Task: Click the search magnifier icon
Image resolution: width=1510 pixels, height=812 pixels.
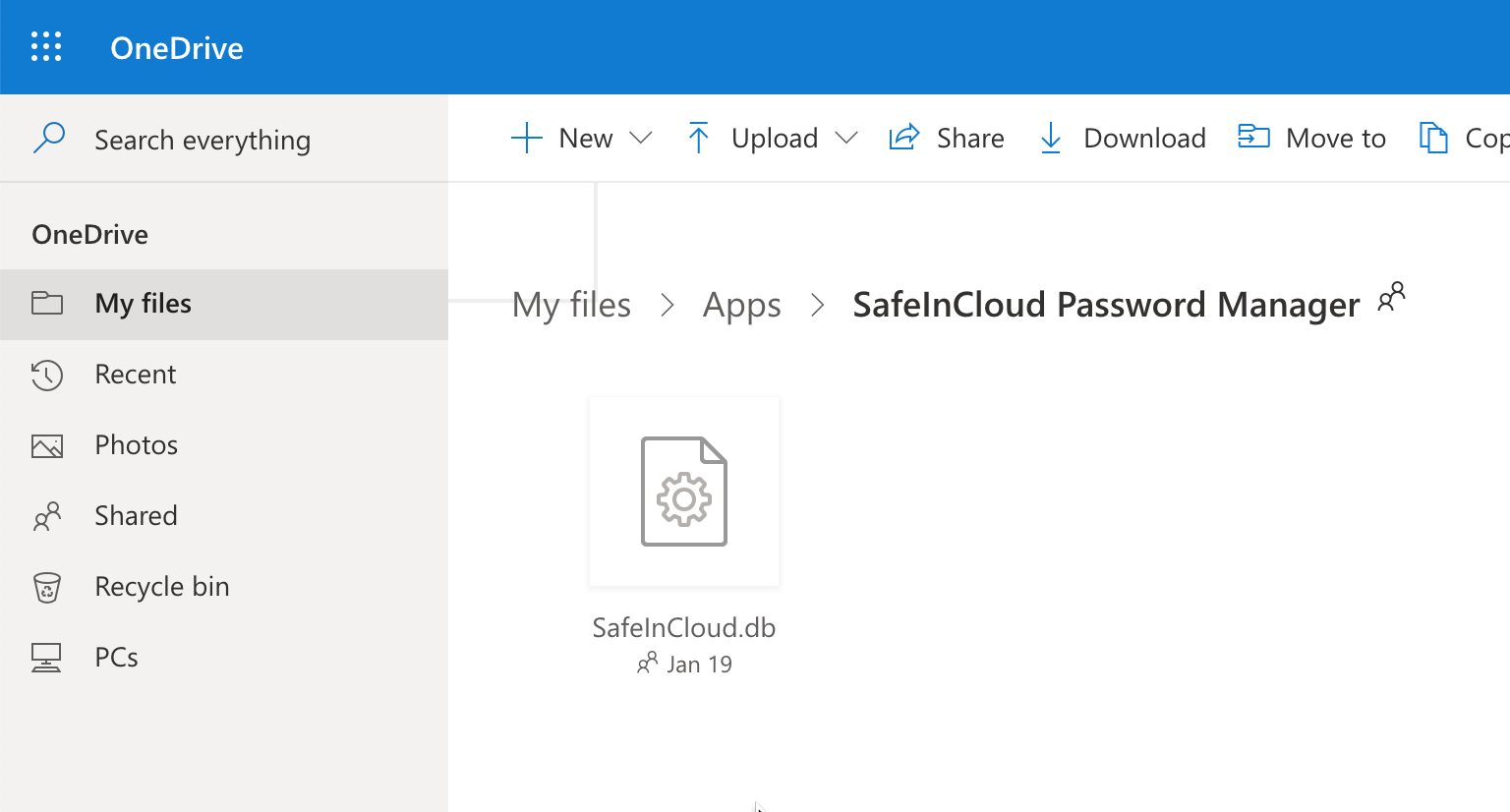Action: [48, 138]
